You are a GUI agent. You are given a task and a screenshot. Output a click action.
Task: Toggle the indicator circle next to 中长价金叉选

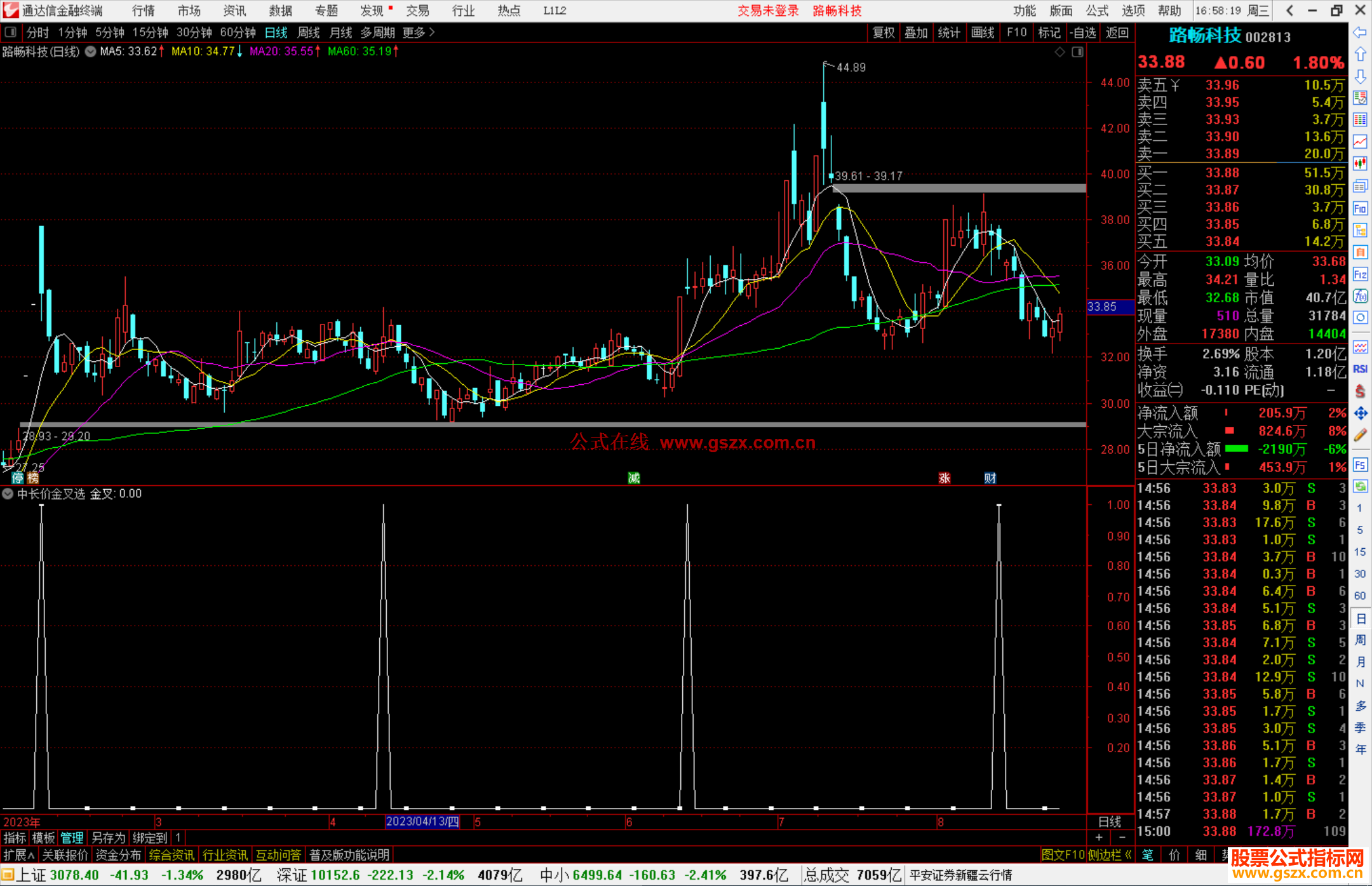coord(8,493)
